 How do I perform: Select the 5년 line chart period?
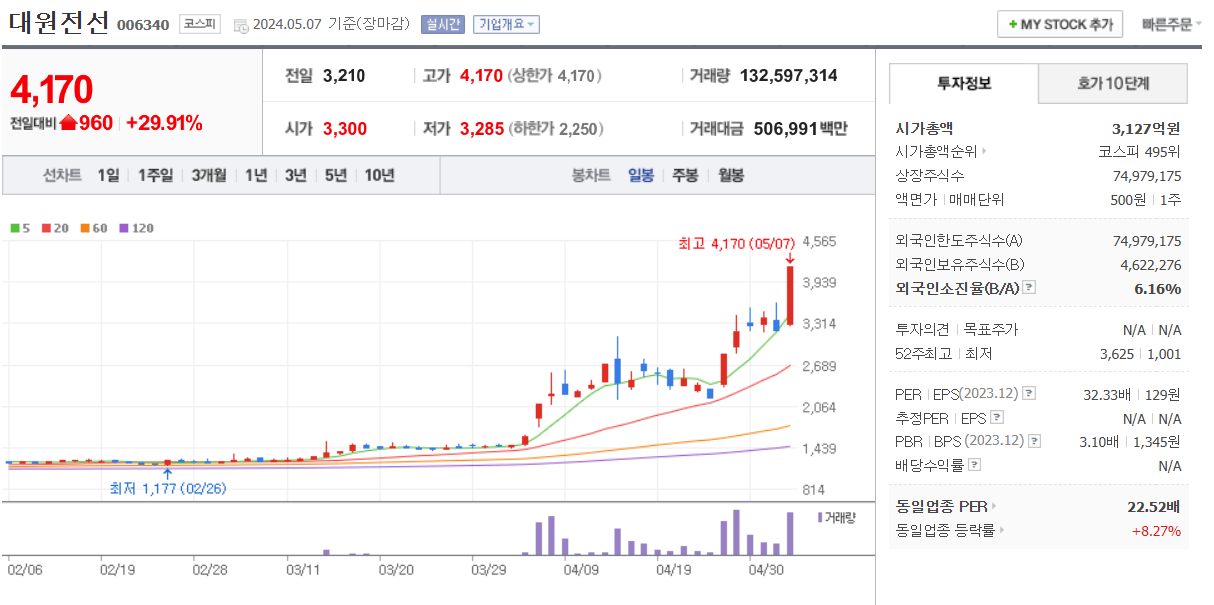336,175
